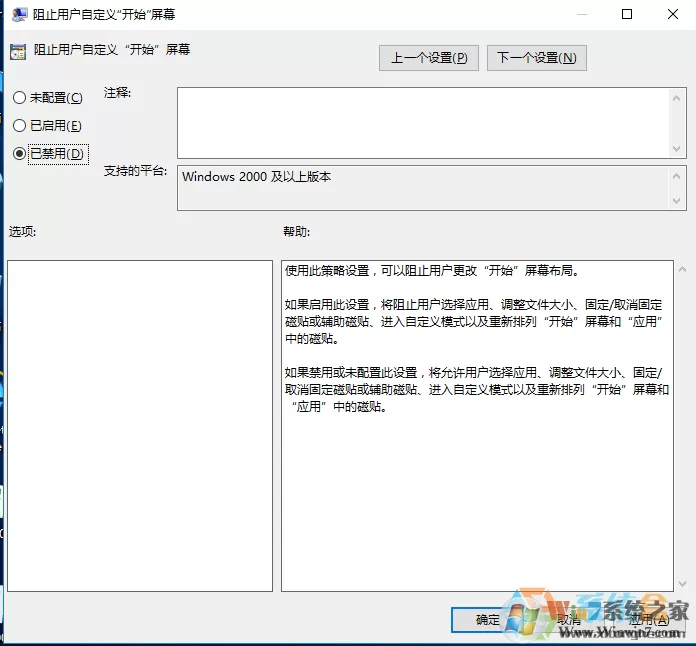Image resolution: width=696 pixels, height=646 pixels.
Task: Click the policy window title bar icon
Action: tap(19, 15)
